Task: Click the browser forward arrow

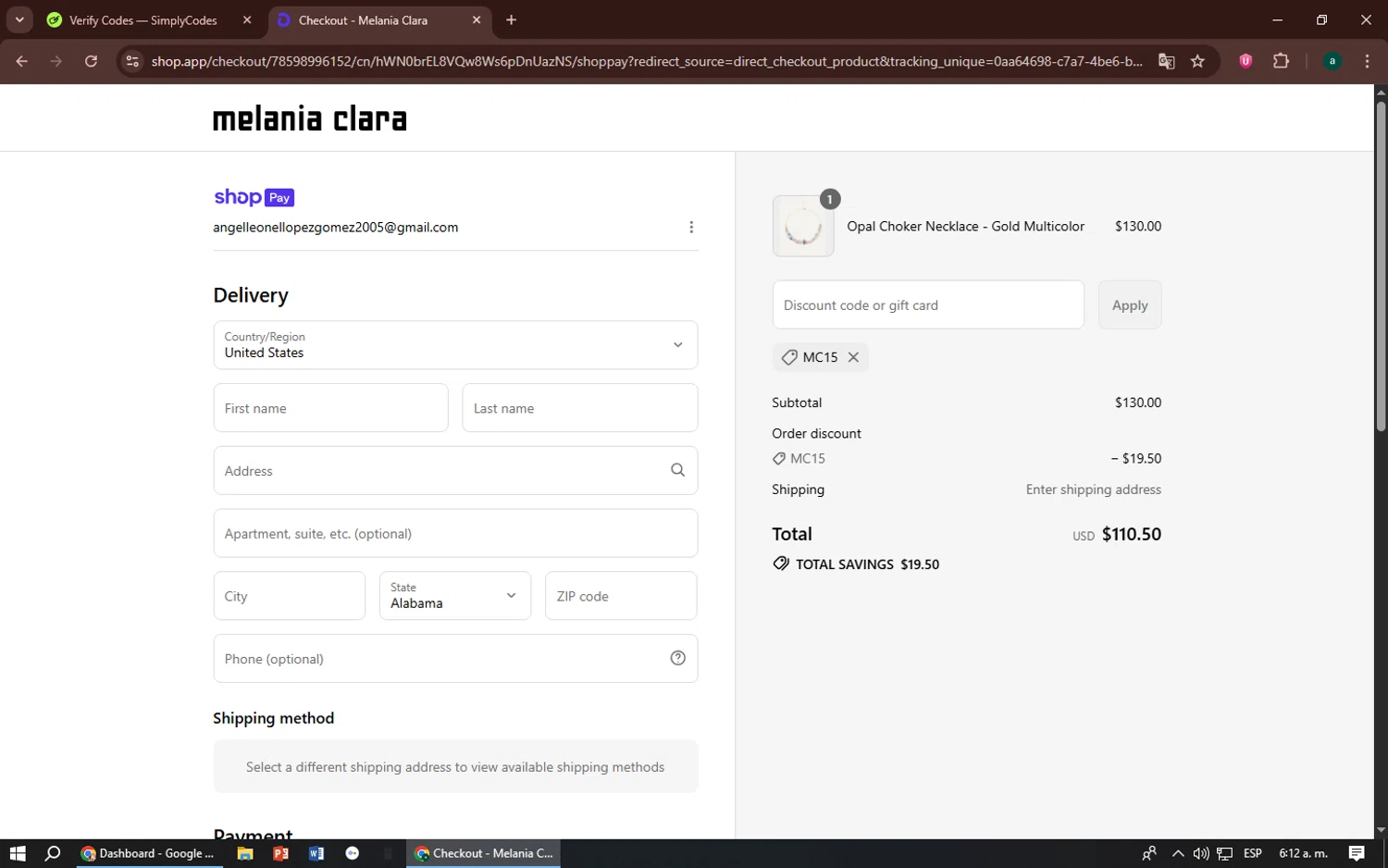Action: 56,61
